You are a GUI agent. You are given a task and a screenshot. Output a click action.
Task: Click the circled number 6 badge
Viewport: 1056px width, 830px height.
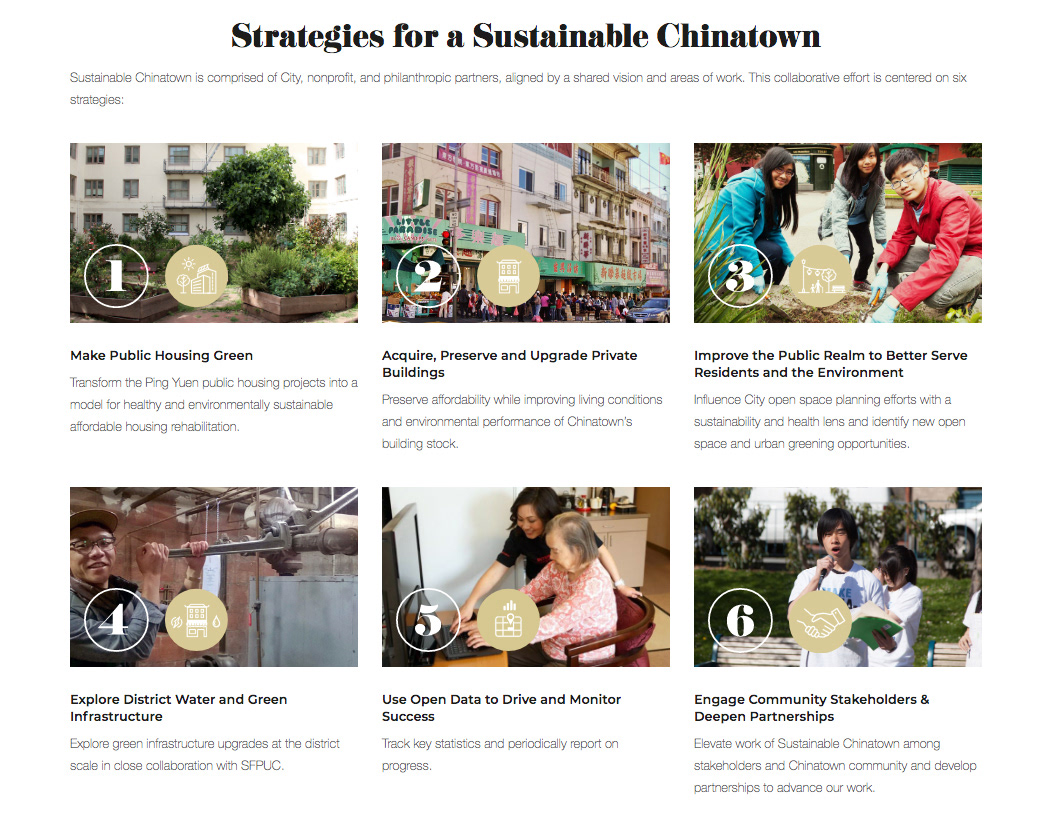pos(739,620)
